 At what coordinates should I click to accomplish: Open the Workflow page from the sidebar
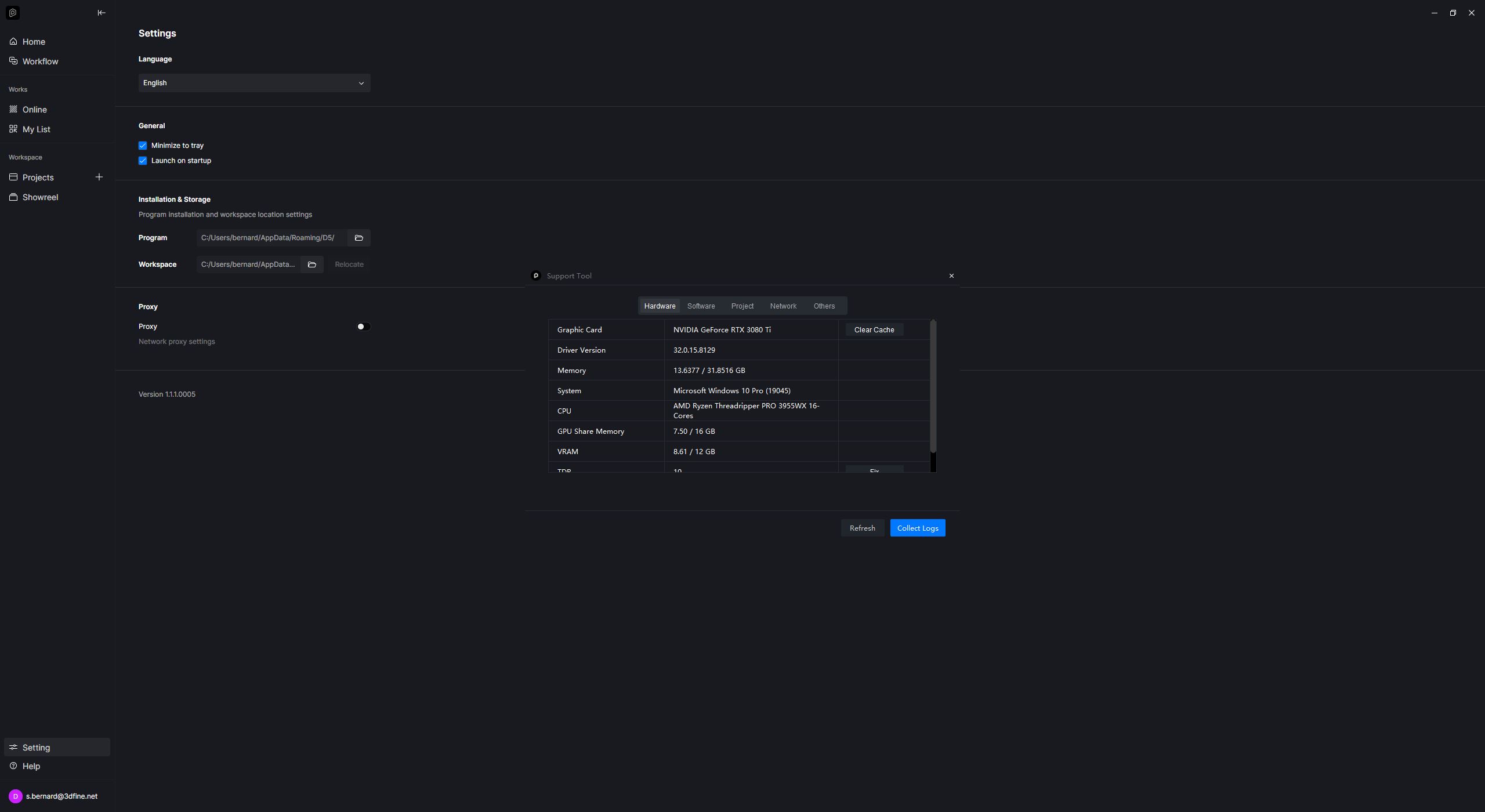[x=40, y=61]
